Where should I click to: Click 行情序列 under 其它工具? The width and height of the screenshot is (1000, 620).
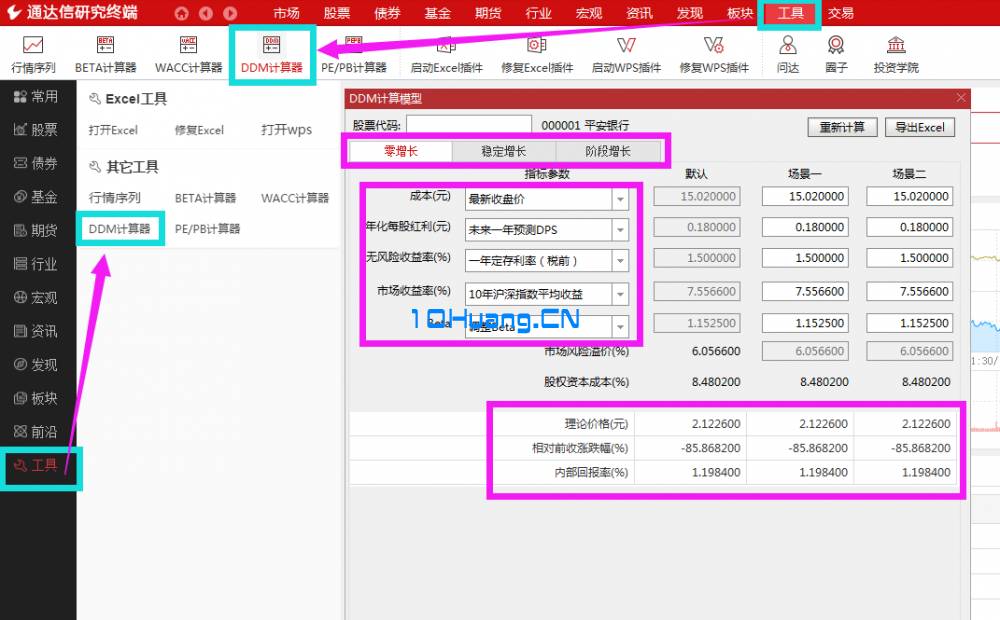point(115,198)
